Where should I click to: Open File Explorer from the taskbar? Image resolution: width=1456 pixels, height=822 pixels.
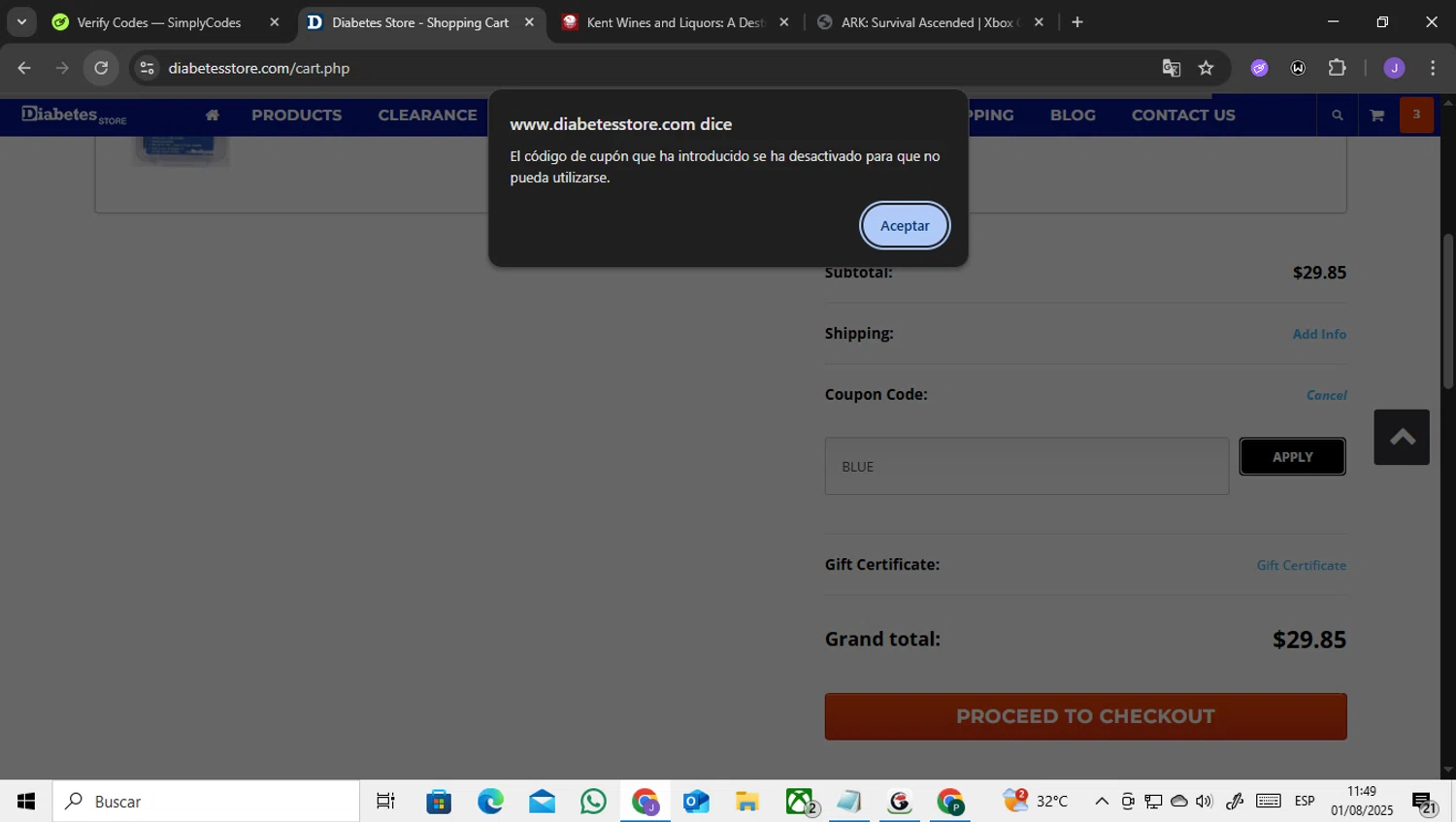pos(746,802)
